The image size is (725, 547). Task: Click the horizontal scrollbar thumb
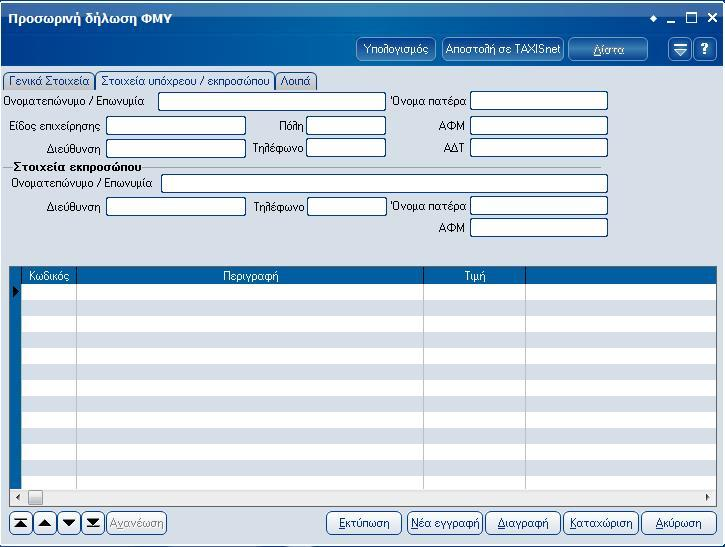(36, 498)
